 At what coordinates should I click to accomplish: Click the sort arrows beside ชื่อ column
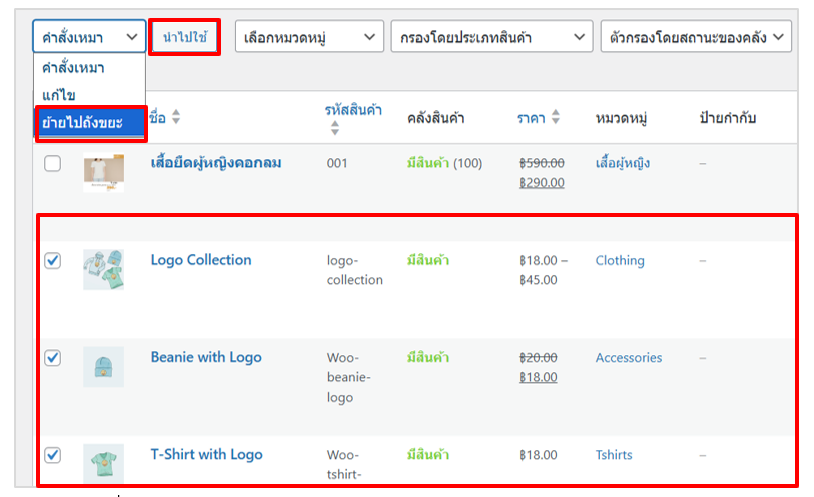(x=176, y=118)
